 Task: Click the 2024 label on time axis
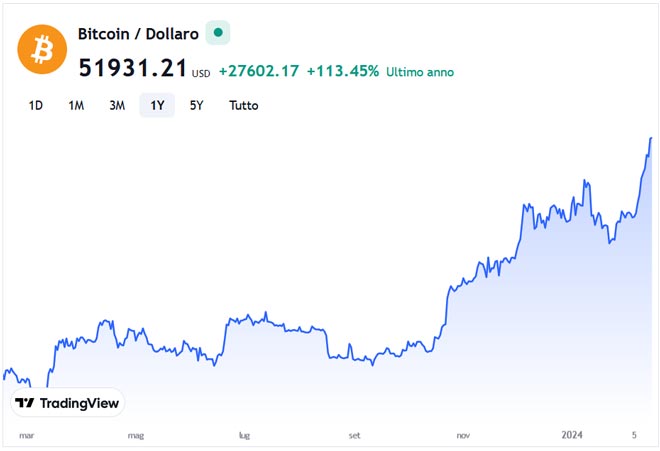(572, 435)
